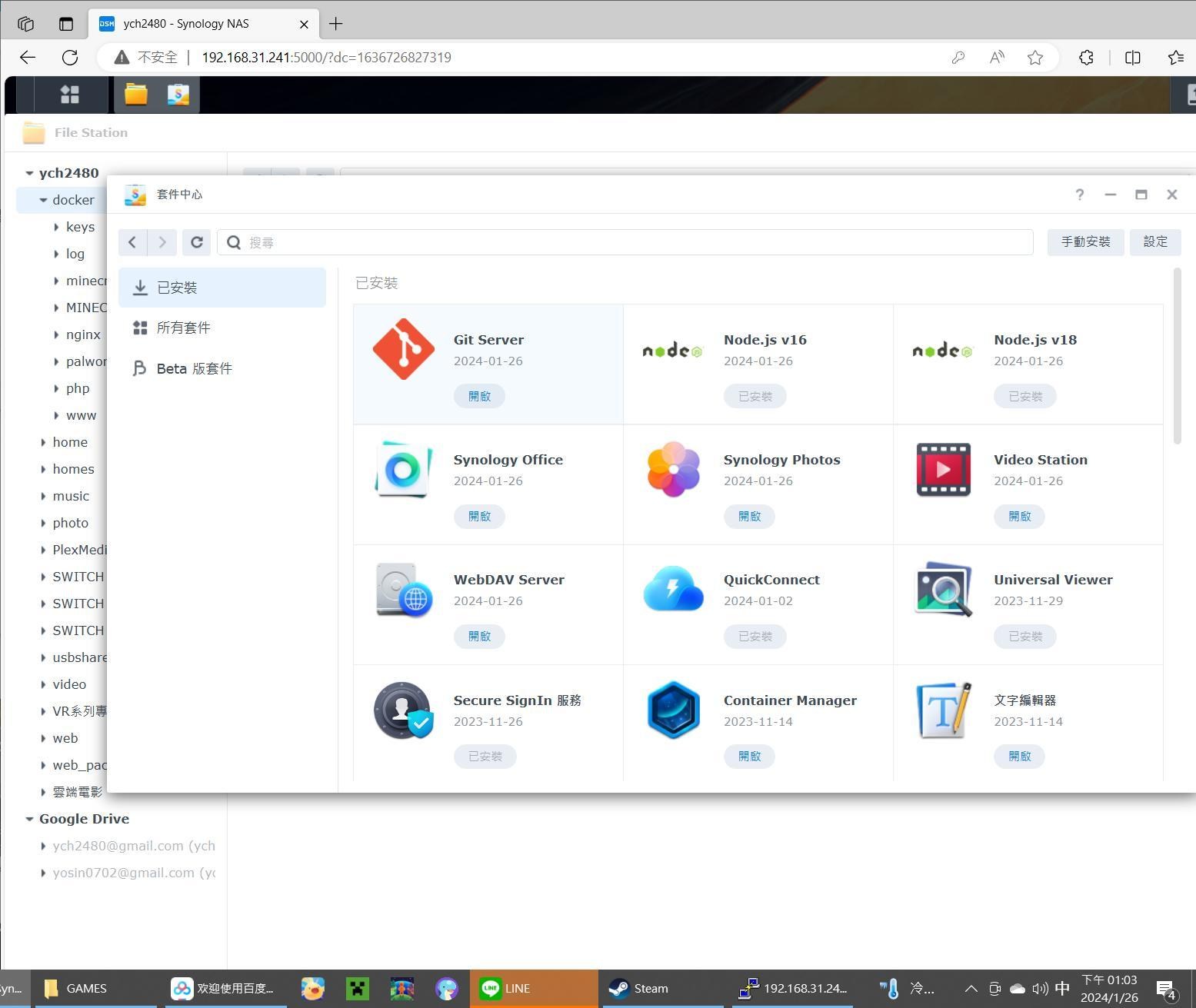Click the Text Editor (文字編輯器) icon
The width and height of the screenshot is (1196, 1008).
(944, 710)
